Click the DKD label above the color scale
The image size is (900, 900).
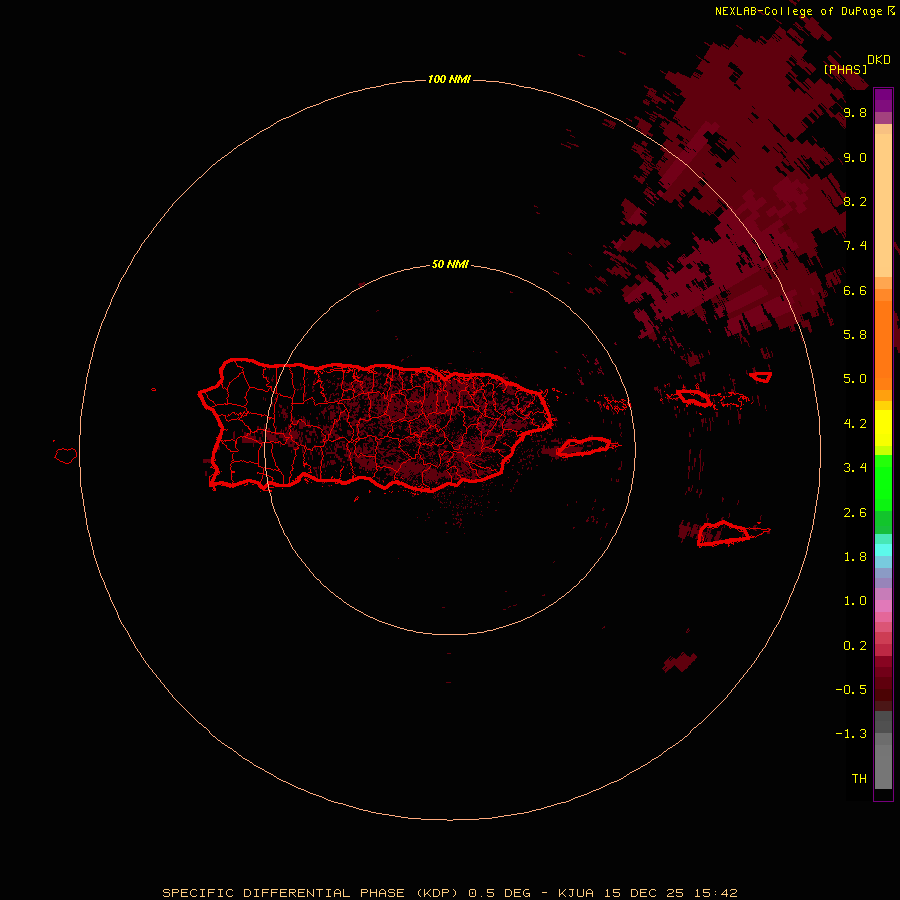pyautogui.click(x=879, y=60)
